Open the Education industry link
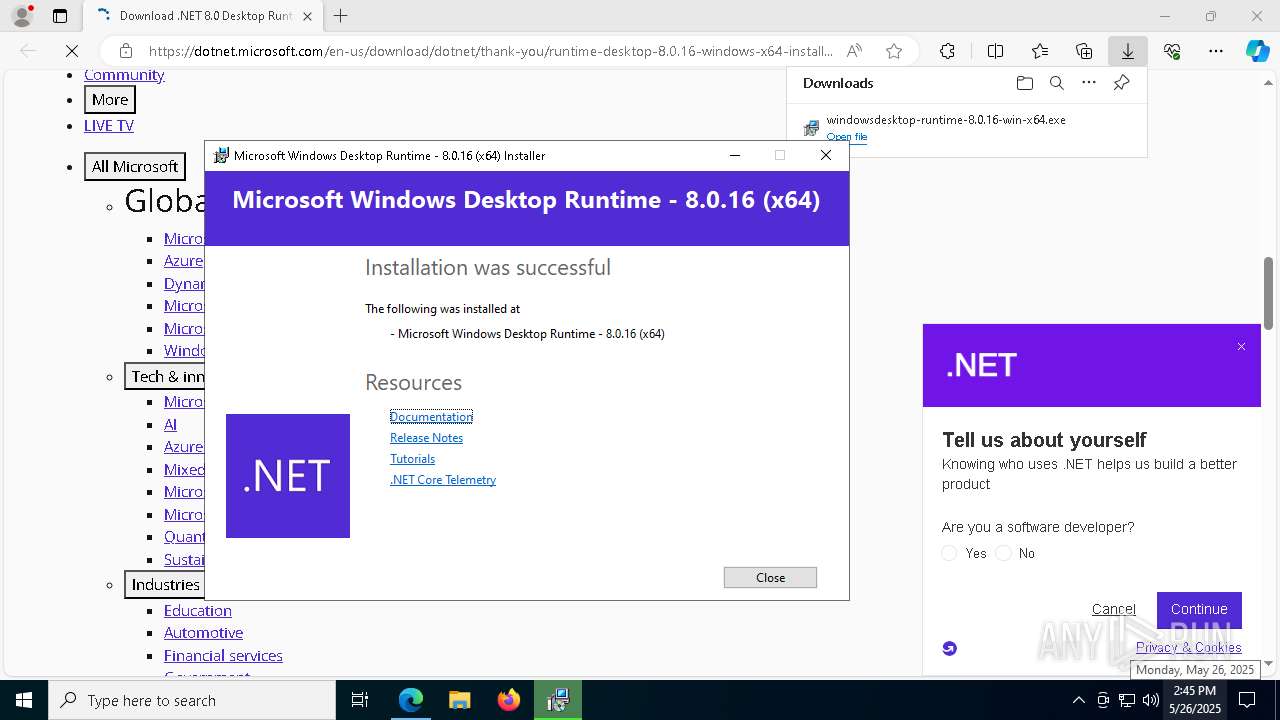The width and height of the screenshot is (1280, 720). pyautogui.click(x=198, y=610)
